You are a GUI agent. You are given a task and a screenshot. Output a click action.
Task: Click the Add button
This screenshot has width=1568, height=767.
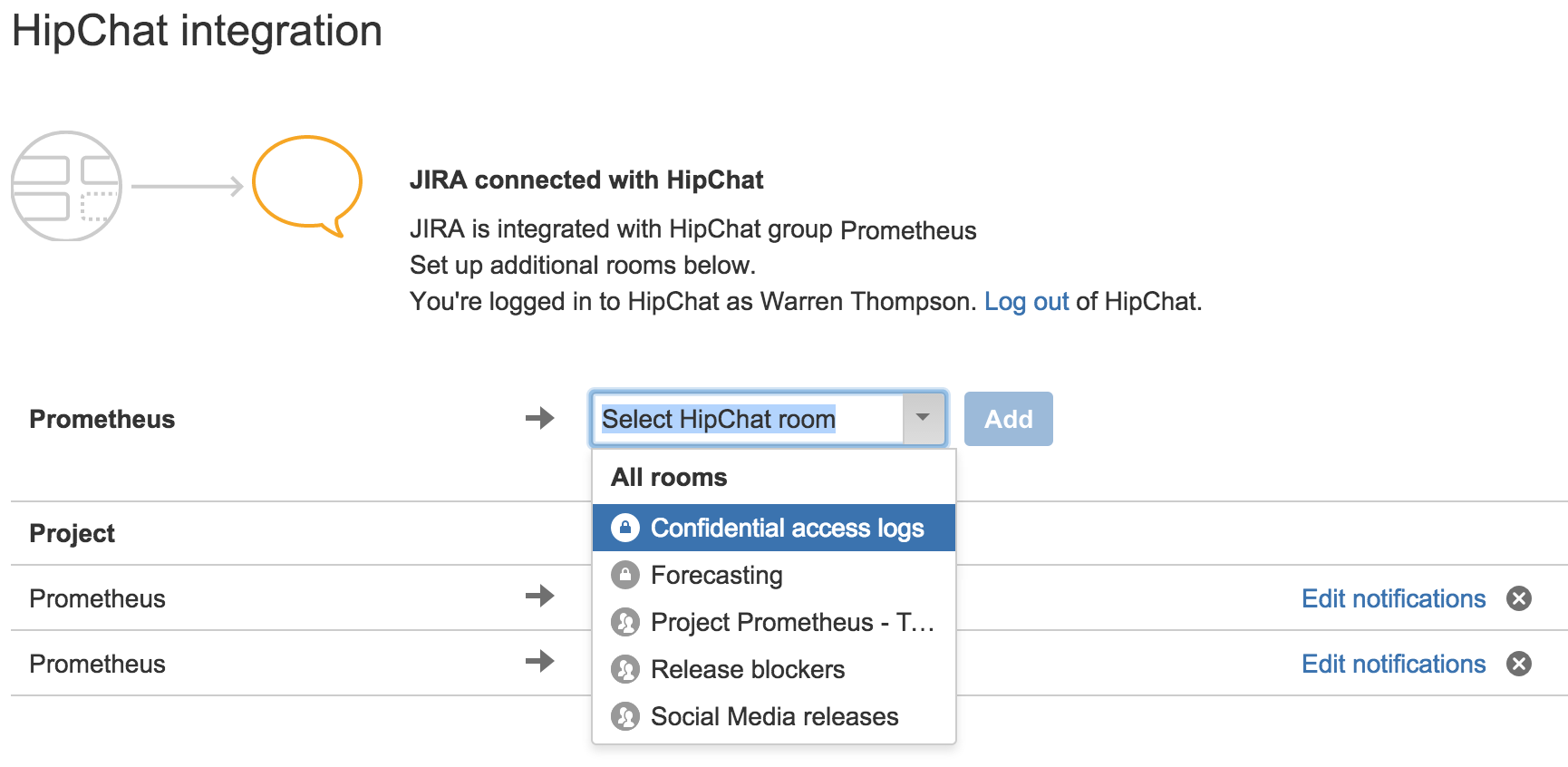click(x=1008, y=419)
